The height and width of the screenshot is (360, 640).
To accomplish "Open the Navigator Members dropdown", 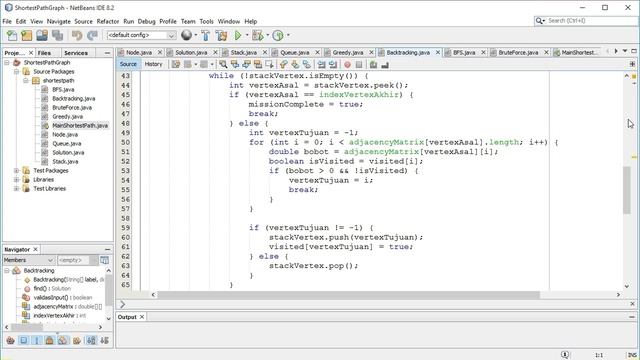I will [29, 260].
